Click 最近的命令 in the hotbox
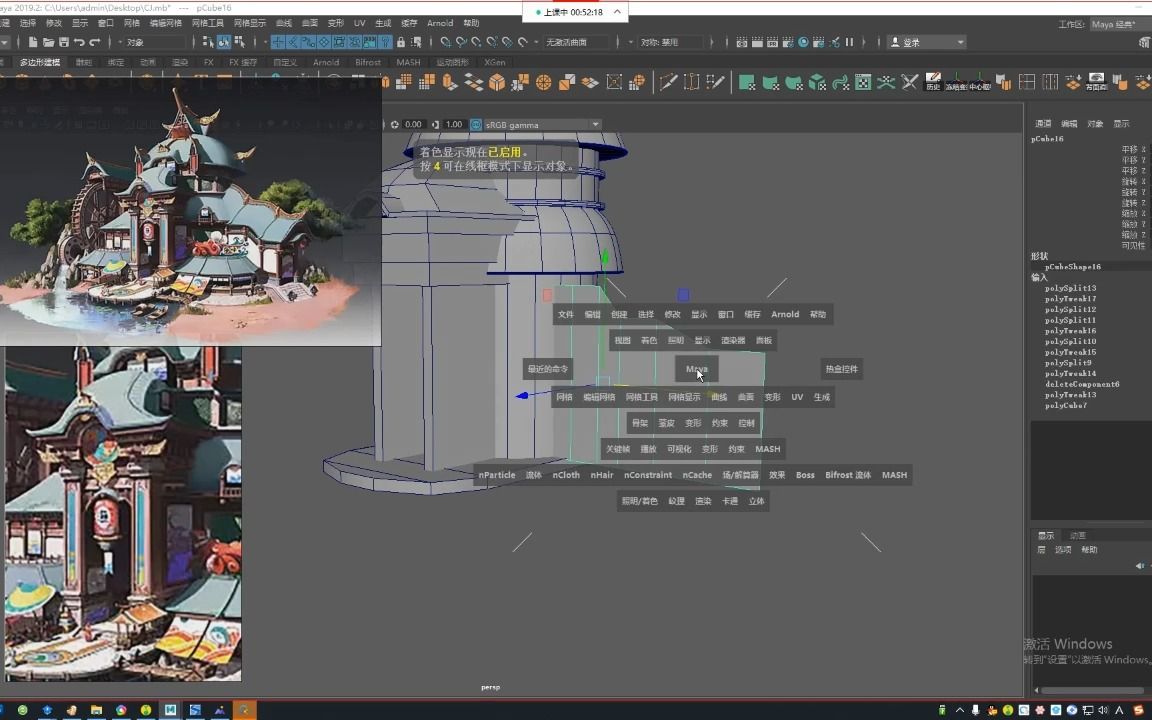Viewport: 1152px width, 720px height. [x=547, y=369]
